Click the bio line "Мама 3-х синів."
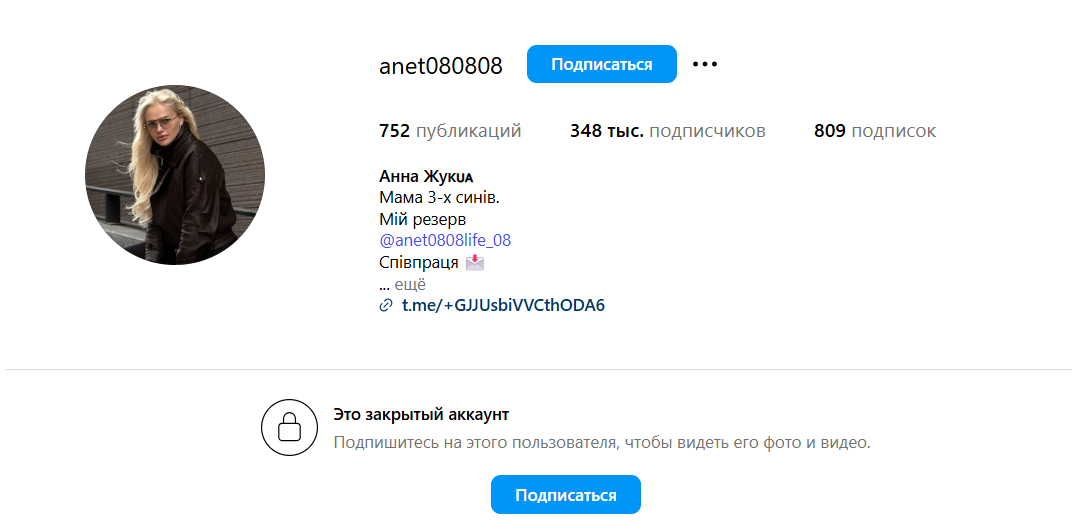Screen dimensions: 1072x528 pyautogui.click(x=439, y=197)
